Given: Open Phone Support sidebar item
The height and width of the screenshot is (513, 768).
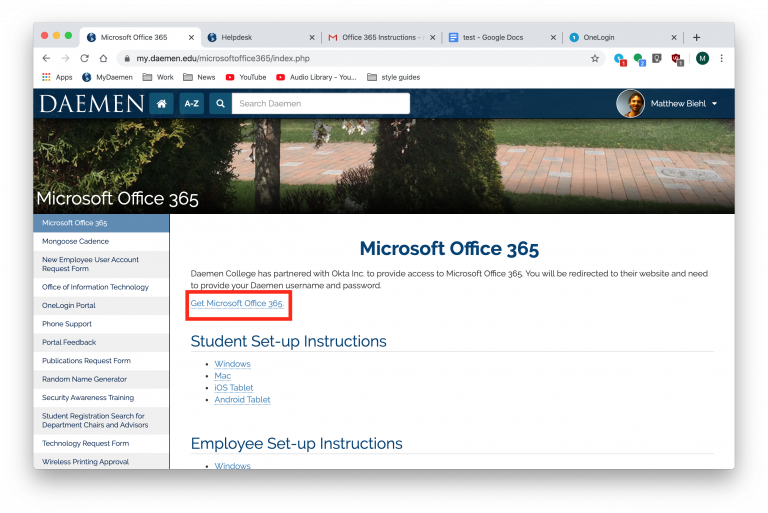Looking at the screenshot, I should [101, 324].
